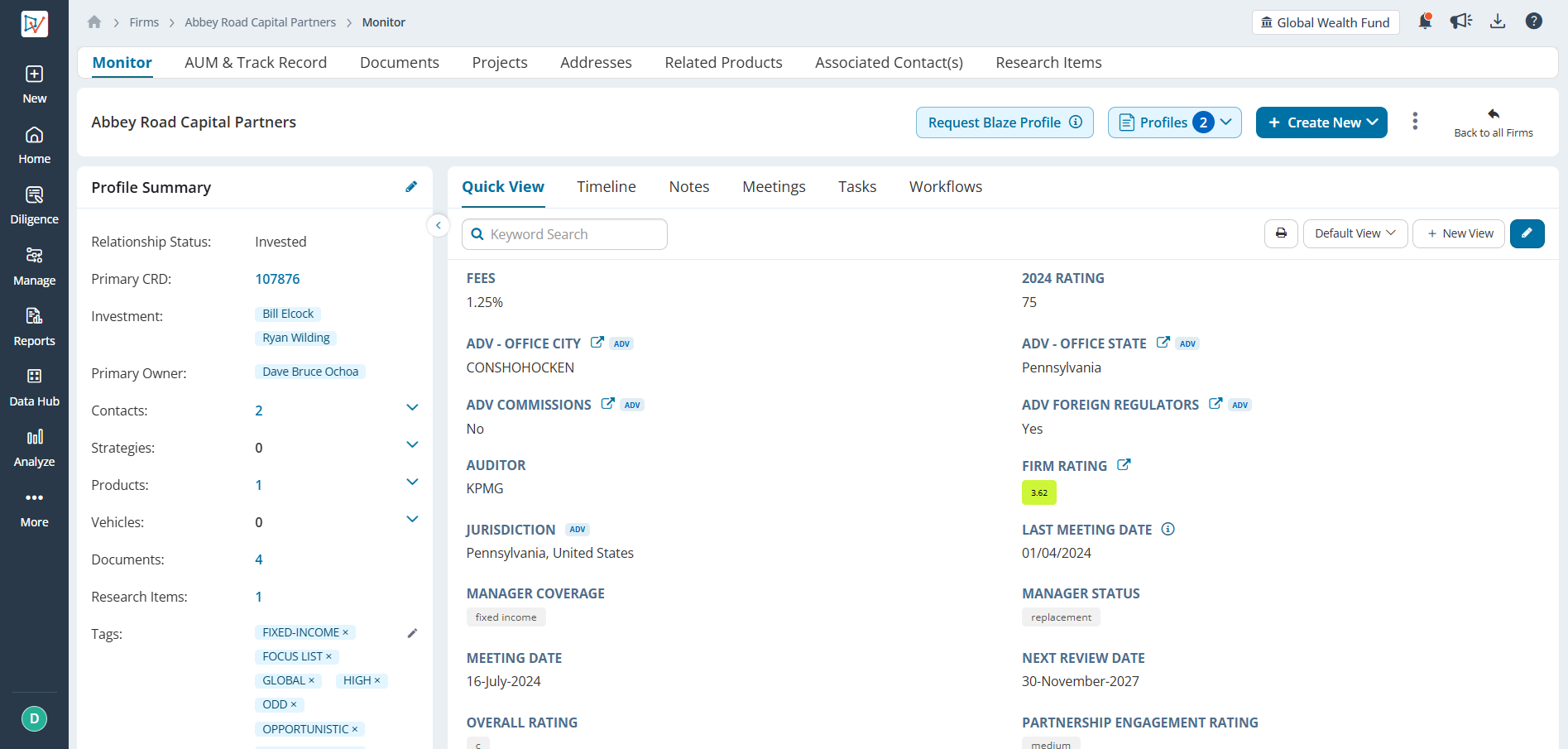Click the download icon in top bar
The width and height of the screenshot is (1568, 749).
(1498, 22)
